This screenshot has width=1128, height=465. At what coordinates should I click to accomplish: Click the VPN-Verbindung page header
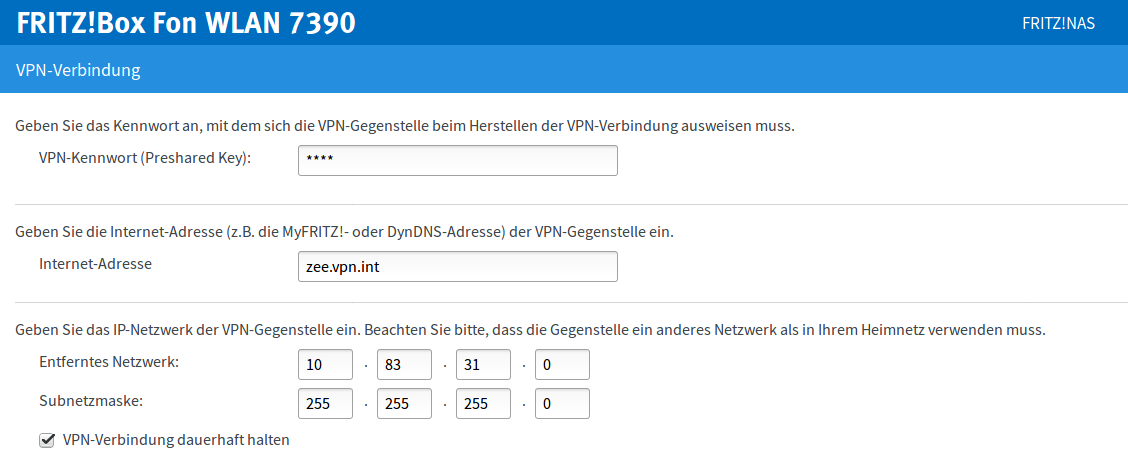point(78,70)
